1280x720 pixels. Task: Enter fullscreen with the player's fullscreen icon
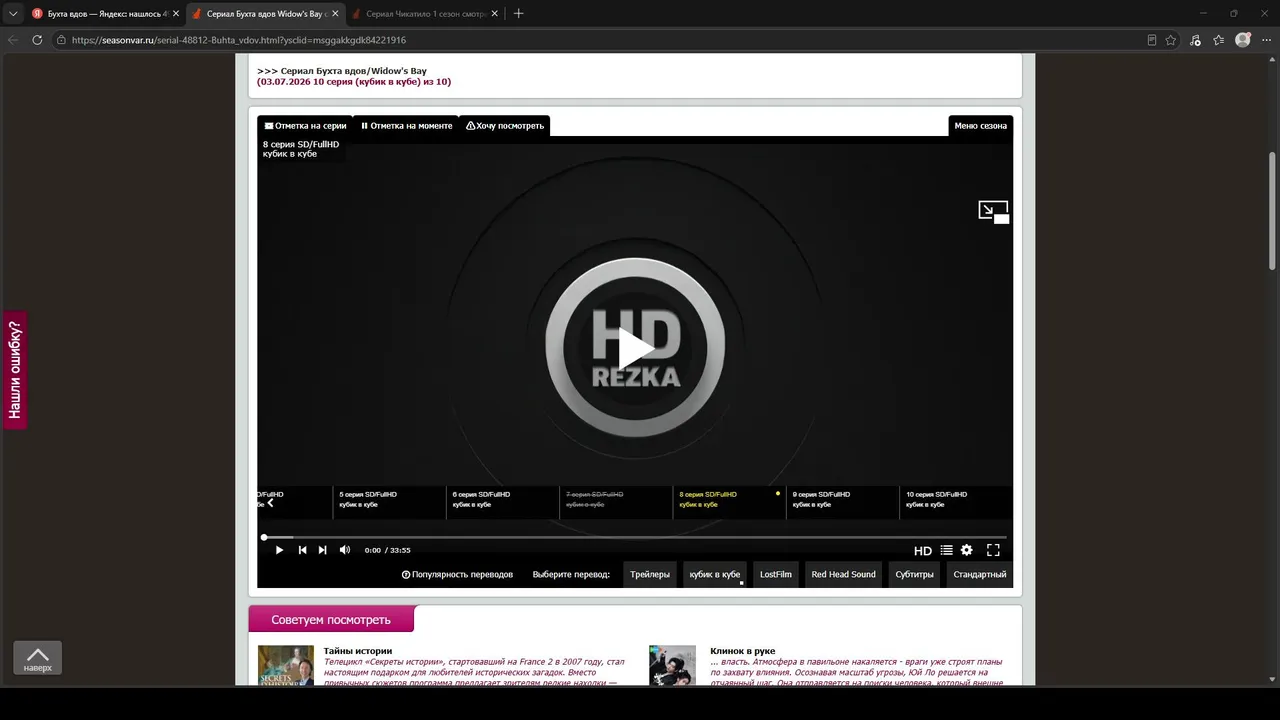993,550
